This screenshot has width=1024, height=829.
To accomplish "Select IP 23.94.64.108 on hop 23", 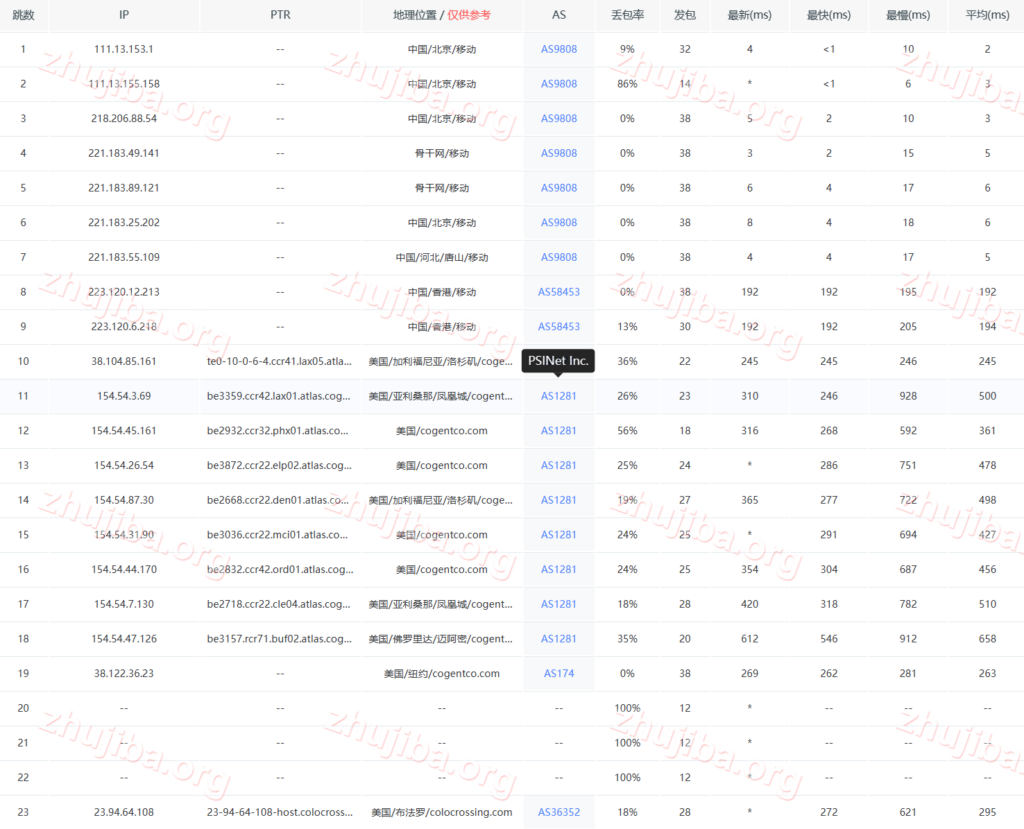I will click(124, 812).
